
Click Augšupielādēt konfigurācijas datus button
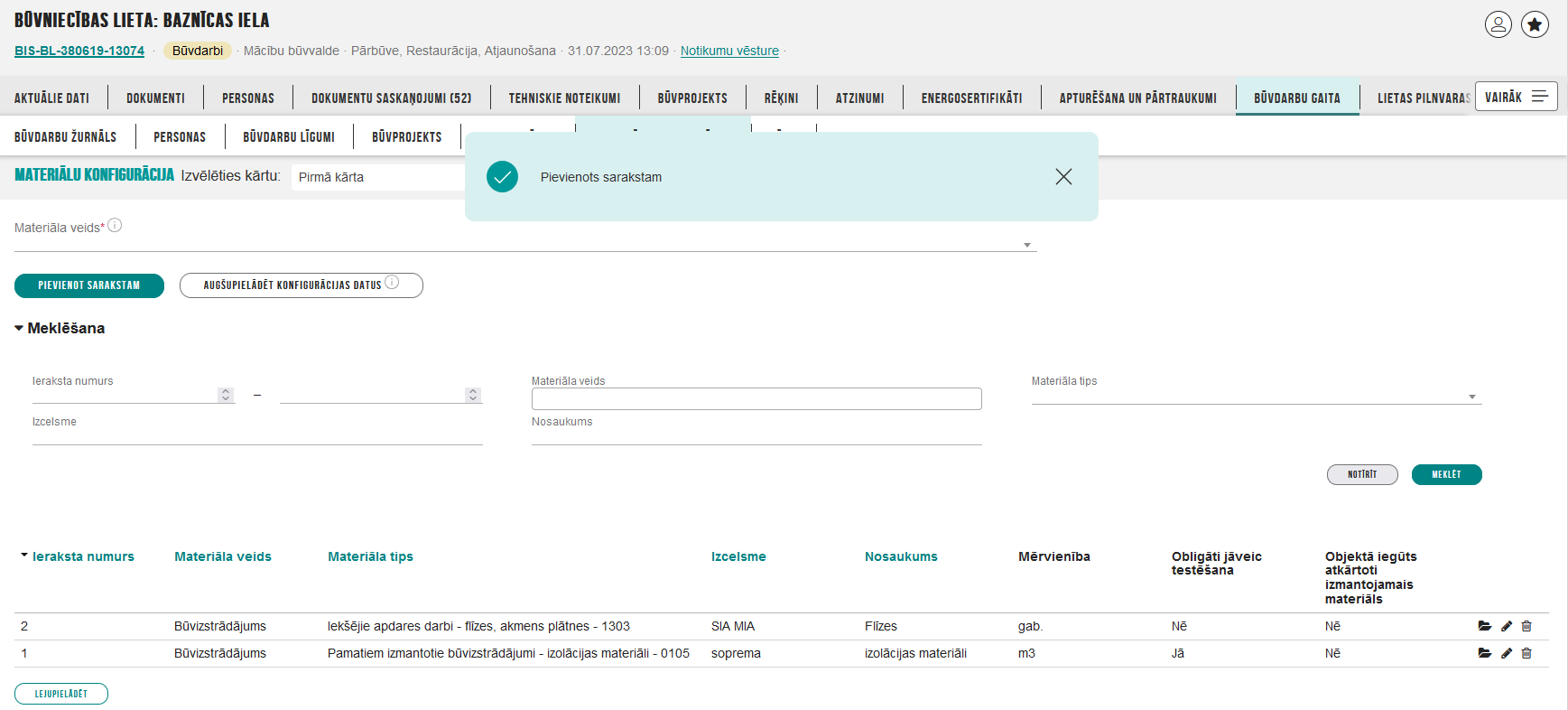click(x=302, y=285)
